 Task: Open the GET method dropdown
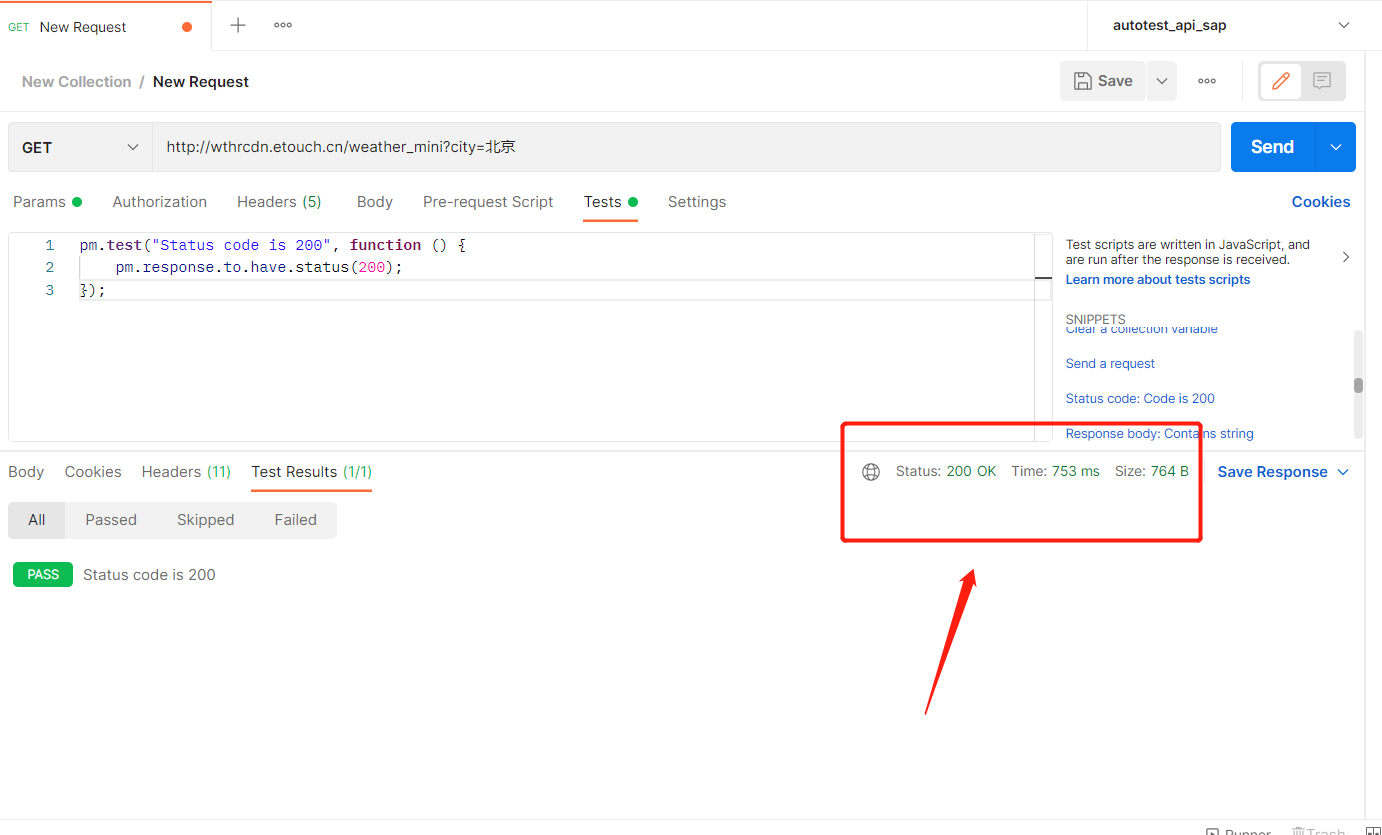click(x=80, y=147)
